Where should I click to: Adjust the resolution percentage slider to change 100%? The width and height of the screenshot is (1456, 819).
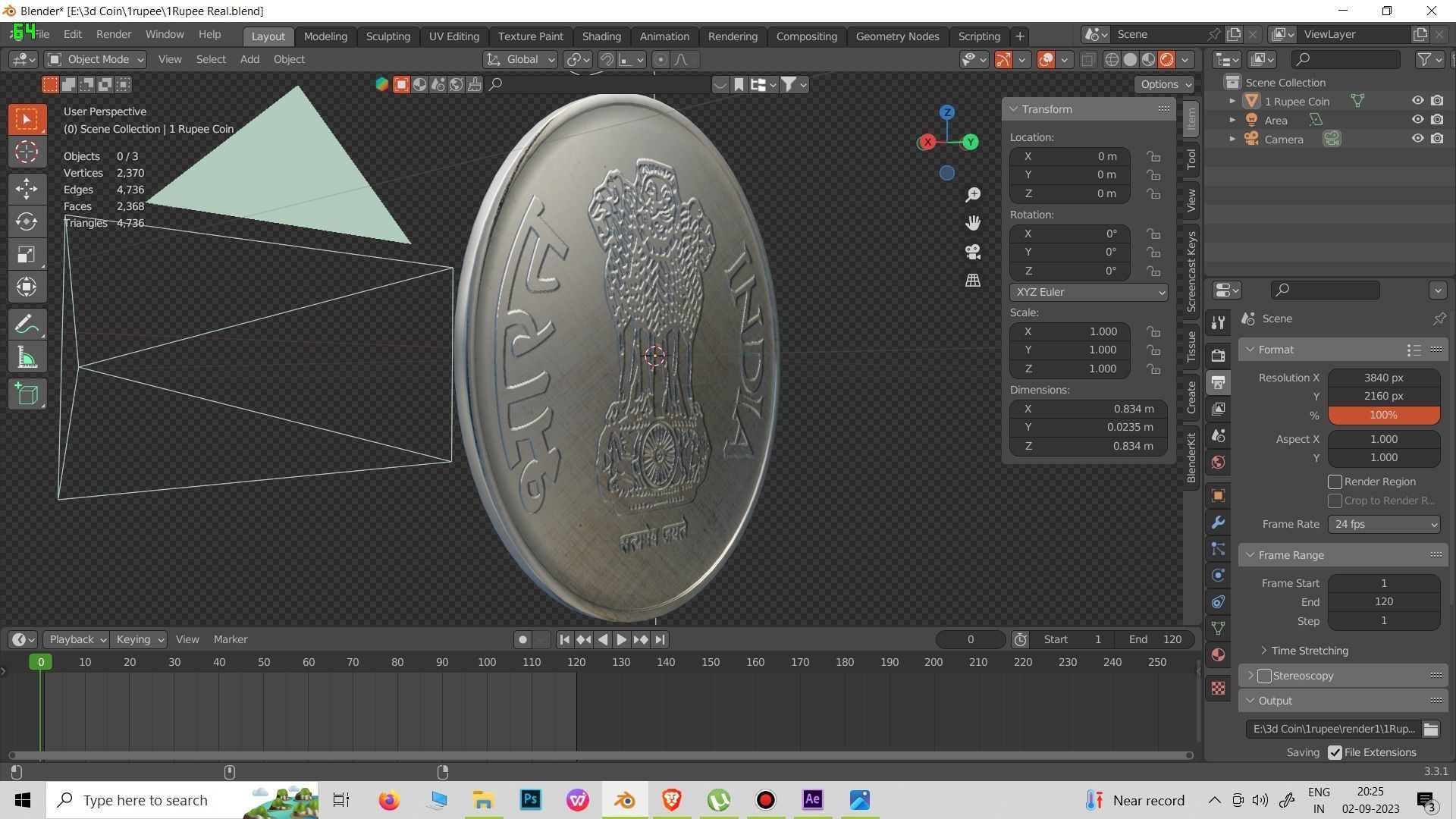1382,415
